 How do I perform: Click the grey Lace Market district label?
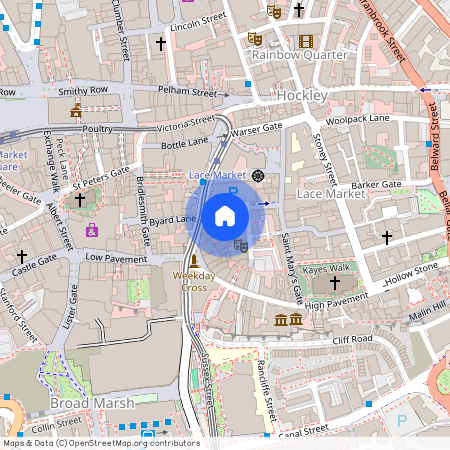(x=331, y=194)
